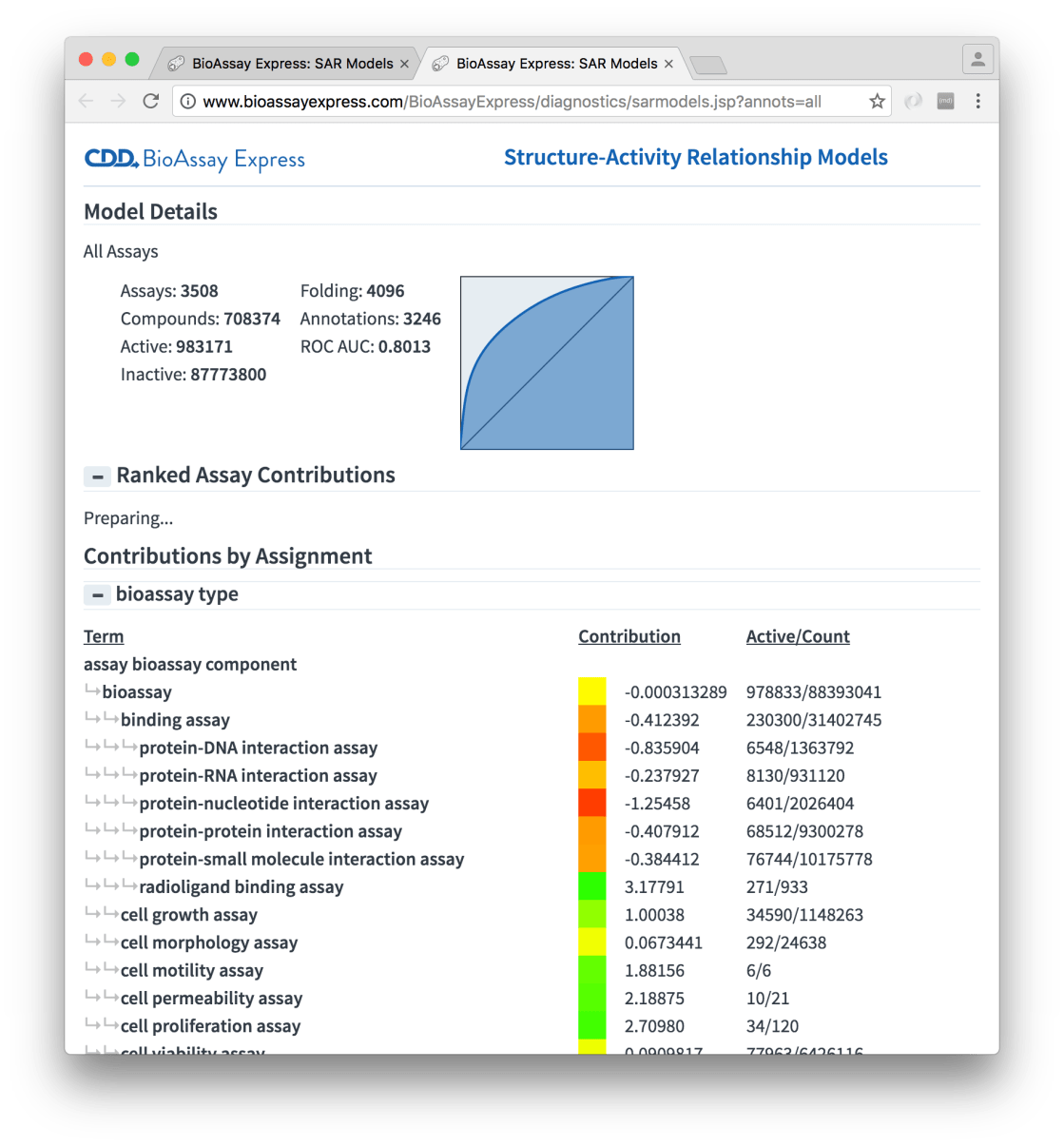1064x1147 pixels.
Task: Click the green radioligand binding assay swatch
Action: point(591,886)
